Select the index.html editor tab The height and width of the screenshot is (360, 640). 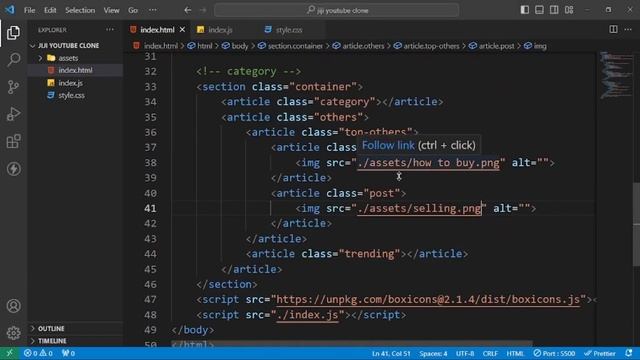pyautogui.click(x=157, y=30)
